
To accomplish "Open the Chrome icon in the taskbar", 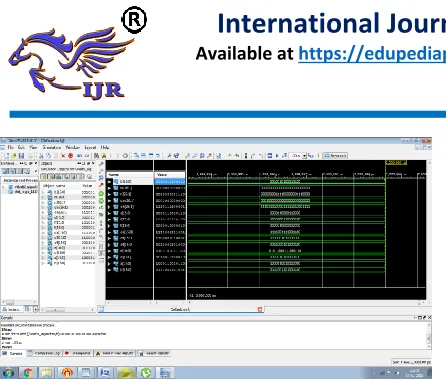I will pos(28,373).
